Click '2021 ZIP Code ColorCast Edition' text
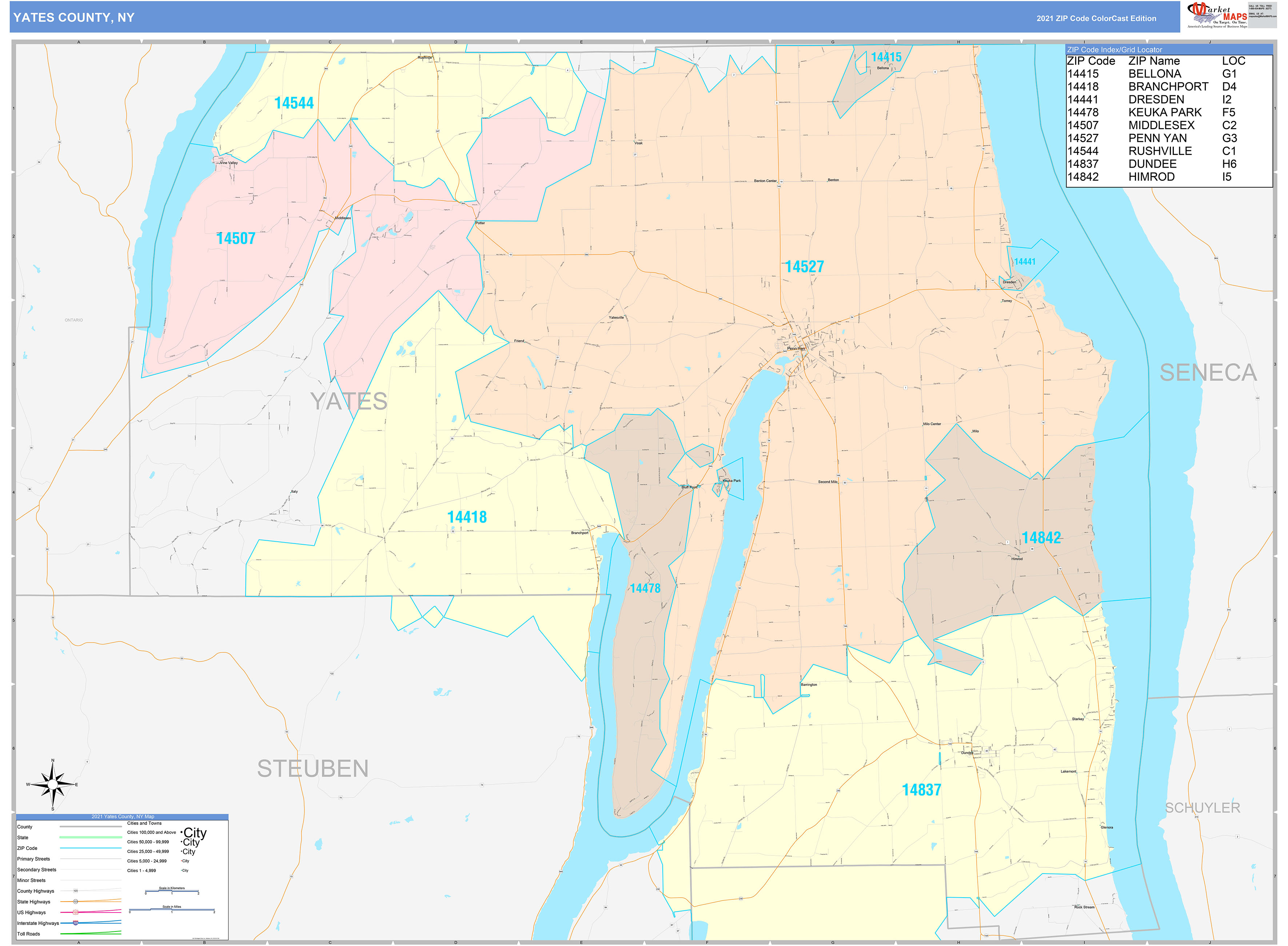Viewport: 1288px width, 946px height. click(1096, 18)
